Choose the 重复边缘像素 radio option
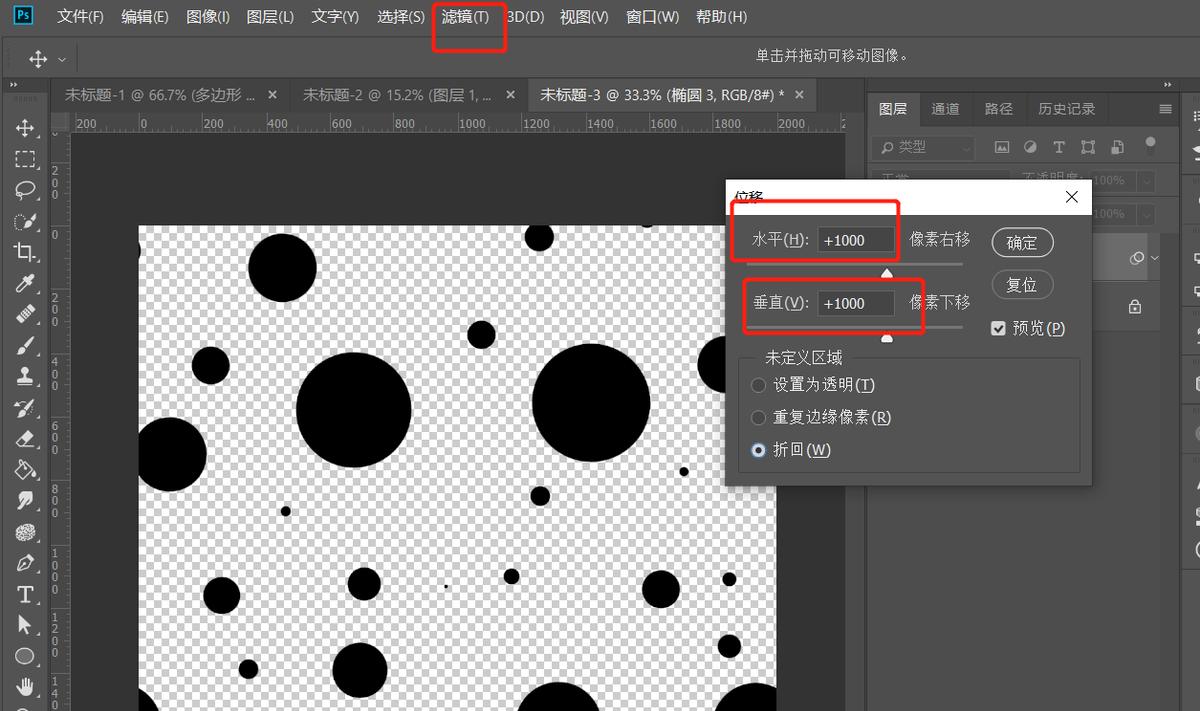The width and height of the screenshot is (1200, 711). (x=758, y=418)
